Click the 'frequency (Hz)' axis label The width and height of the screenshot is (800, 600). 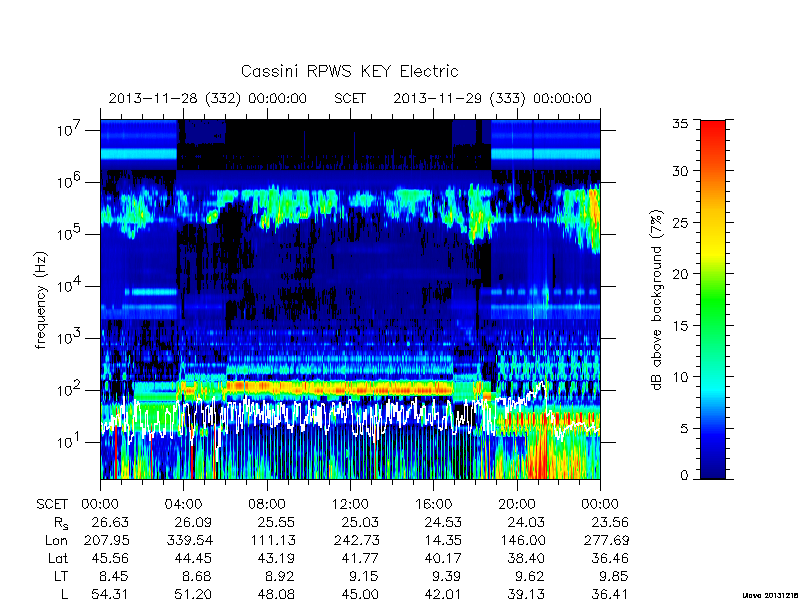pos(41,300)
